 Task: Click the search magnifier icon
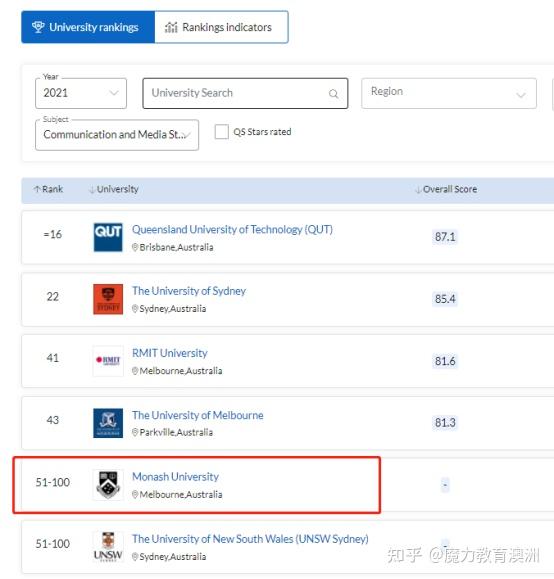click(x=334, y=94)
